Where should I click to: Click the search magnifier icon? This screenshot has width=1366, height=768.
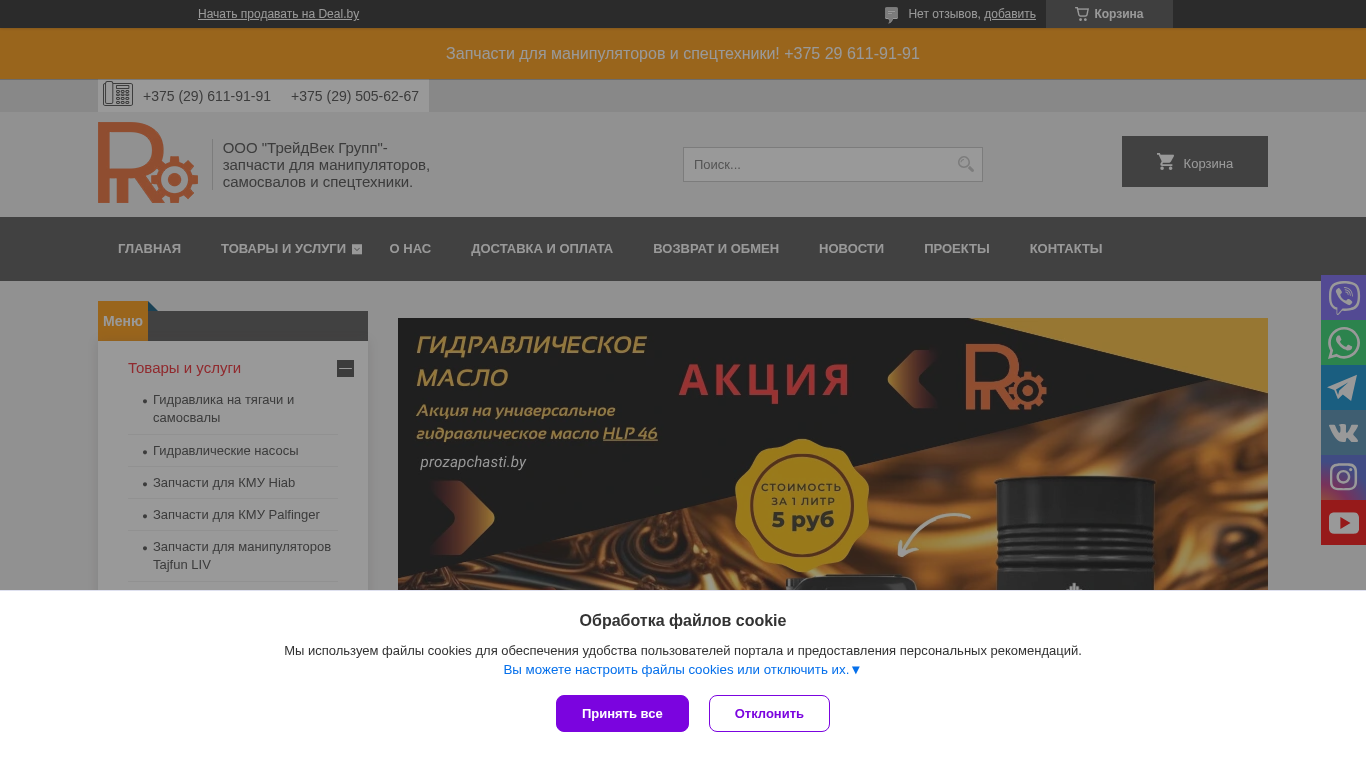966,164
